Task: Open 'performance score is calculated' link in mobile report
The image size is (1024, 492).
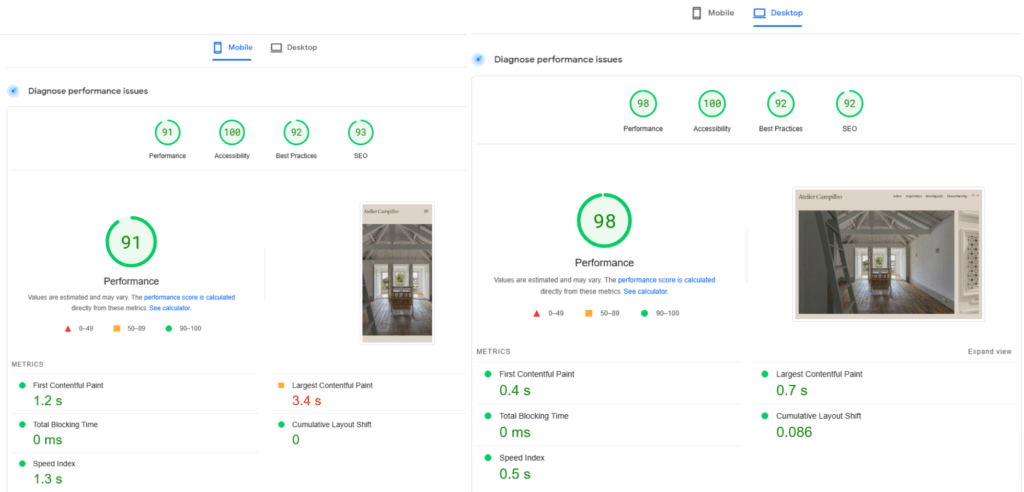Action: click(189, 297)
